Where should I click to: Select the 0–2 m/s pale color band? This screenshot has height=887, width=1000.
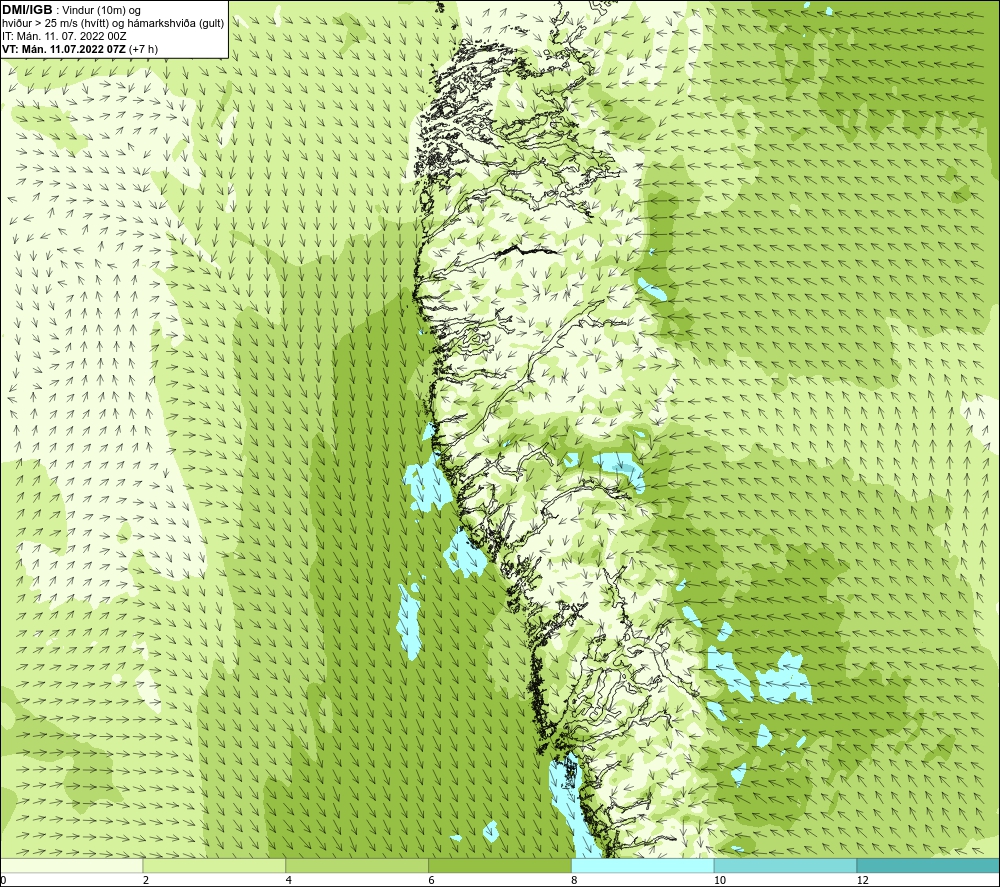pos(71,866)
